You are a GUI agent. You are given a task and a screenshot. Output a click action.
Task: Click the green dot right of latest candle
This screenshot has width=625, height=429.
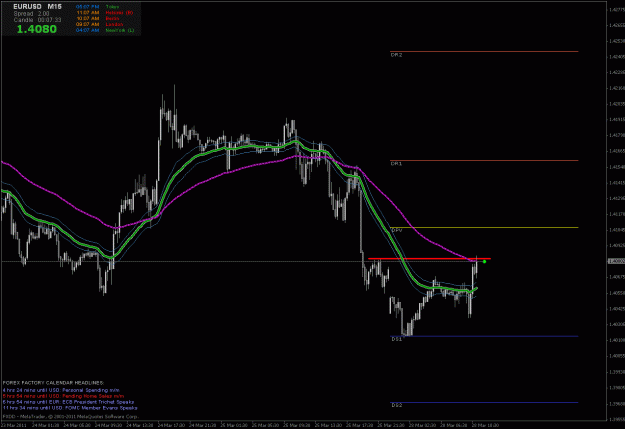tap(484, 262)
